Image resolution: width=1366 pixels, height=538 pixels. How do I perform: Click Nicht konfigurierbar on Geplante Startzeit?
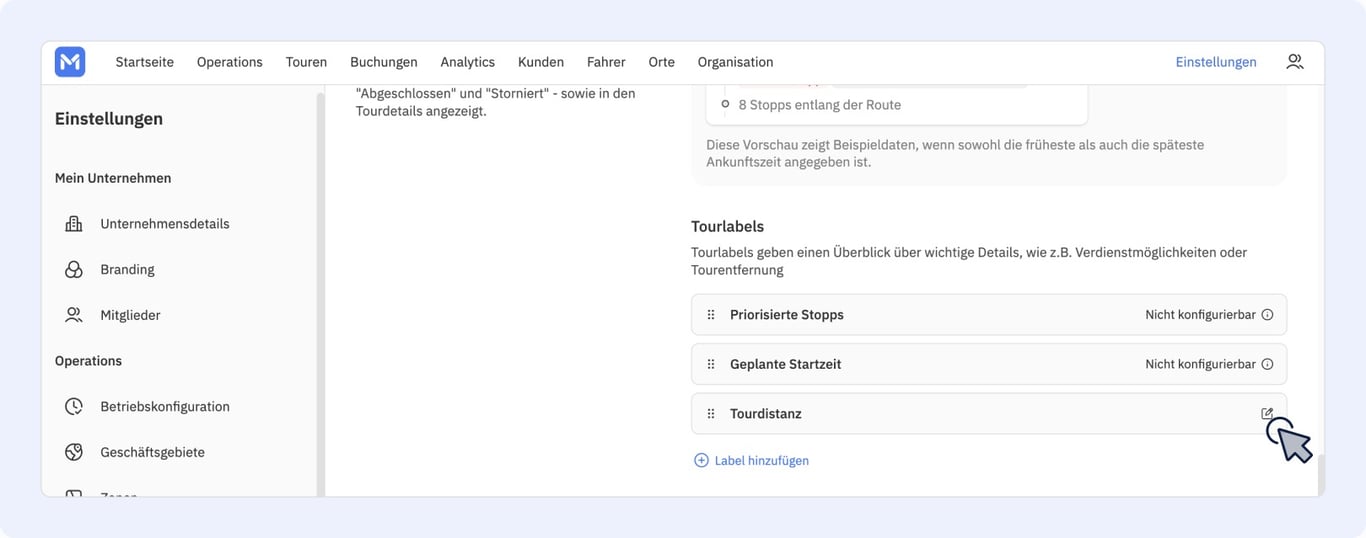coord(1200,364)
